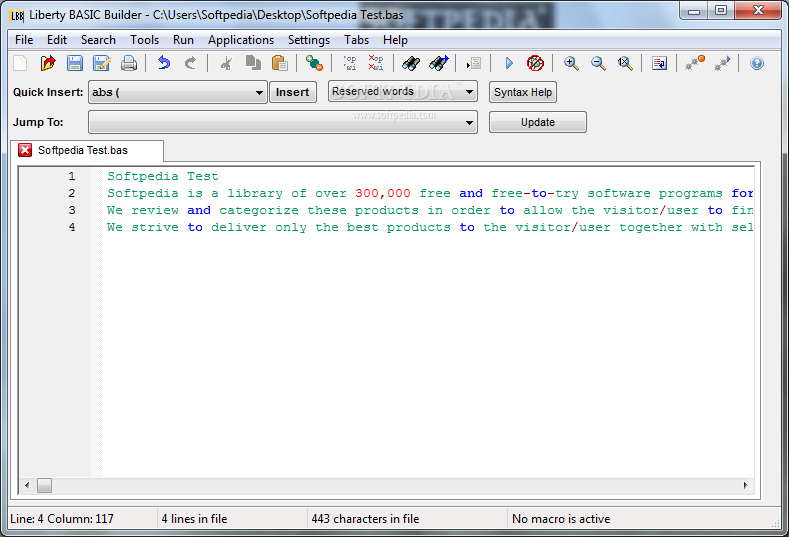Click the green and orange spheres toolbar icon
789x537 pixels.
pyautogui.click(x=314, y=63)
